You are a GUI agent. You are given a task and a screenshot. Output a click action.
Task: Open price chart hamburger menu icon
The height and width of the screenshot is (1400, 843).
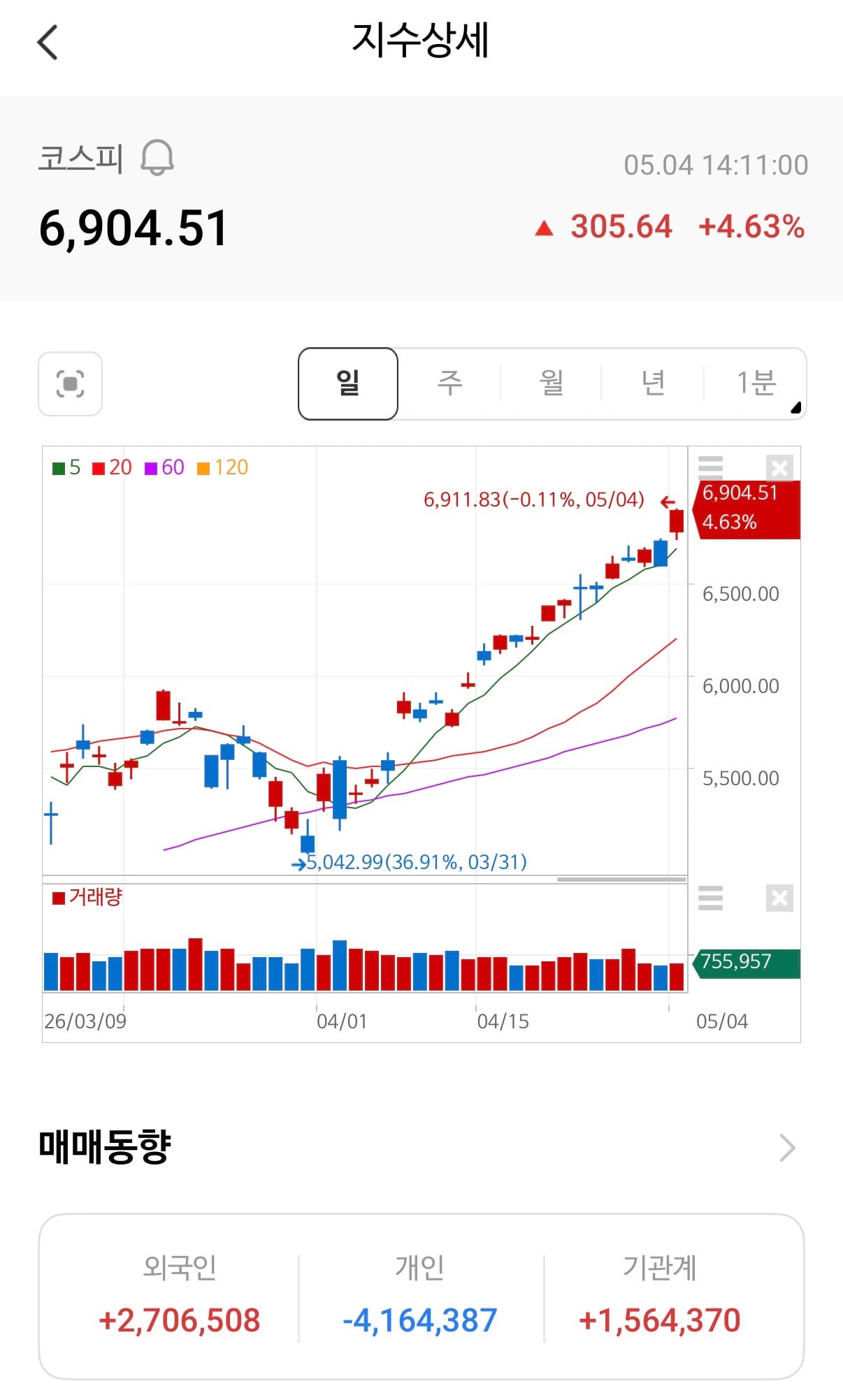click(710, 467)
